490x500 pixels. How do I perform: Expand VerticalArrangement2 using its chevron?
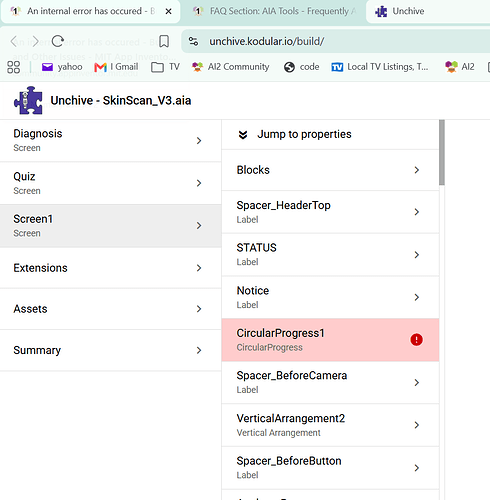(417, 425)
